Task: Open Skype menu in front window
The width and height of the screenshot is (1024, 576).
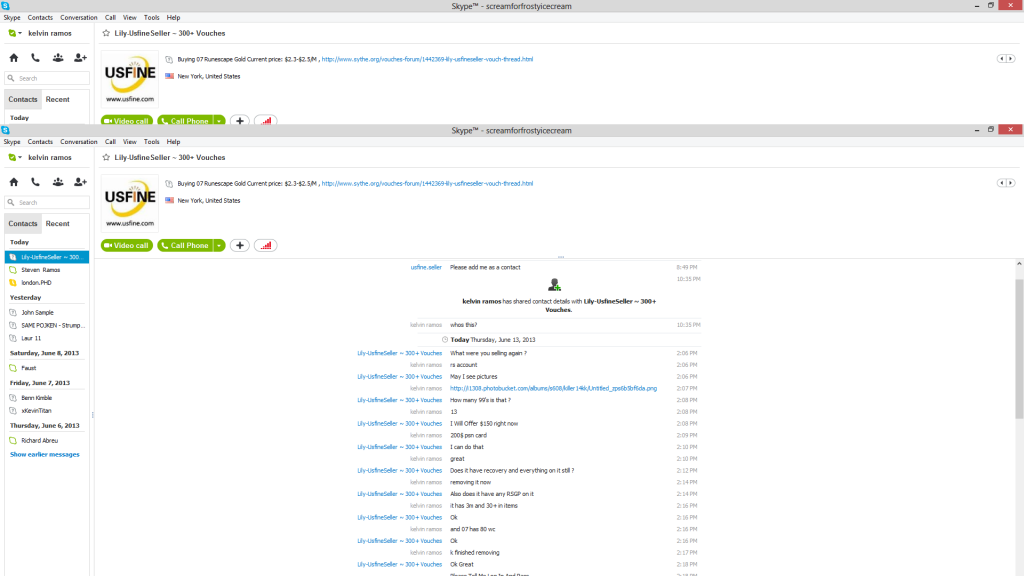Action: click(12, 142)
